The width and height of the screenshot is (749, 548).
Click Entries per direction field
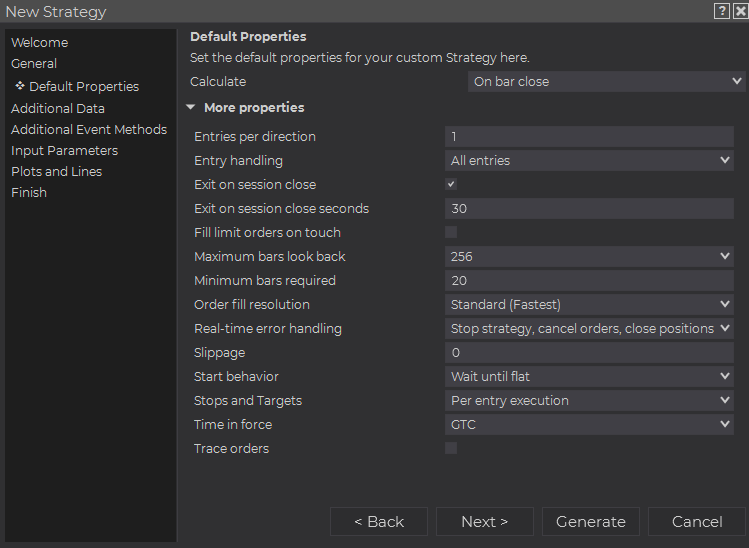(589, 137)
